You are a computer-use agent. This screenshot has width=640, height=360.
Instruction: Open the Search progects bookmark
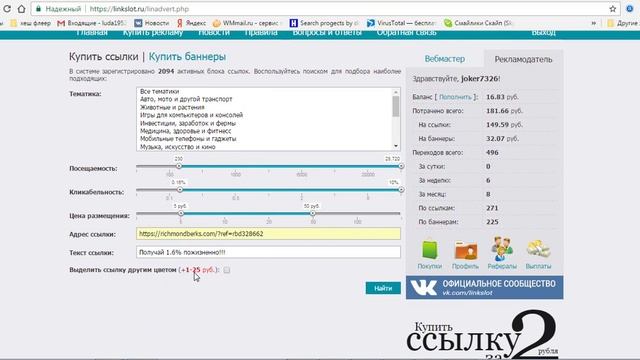click(x=324, y=23)
